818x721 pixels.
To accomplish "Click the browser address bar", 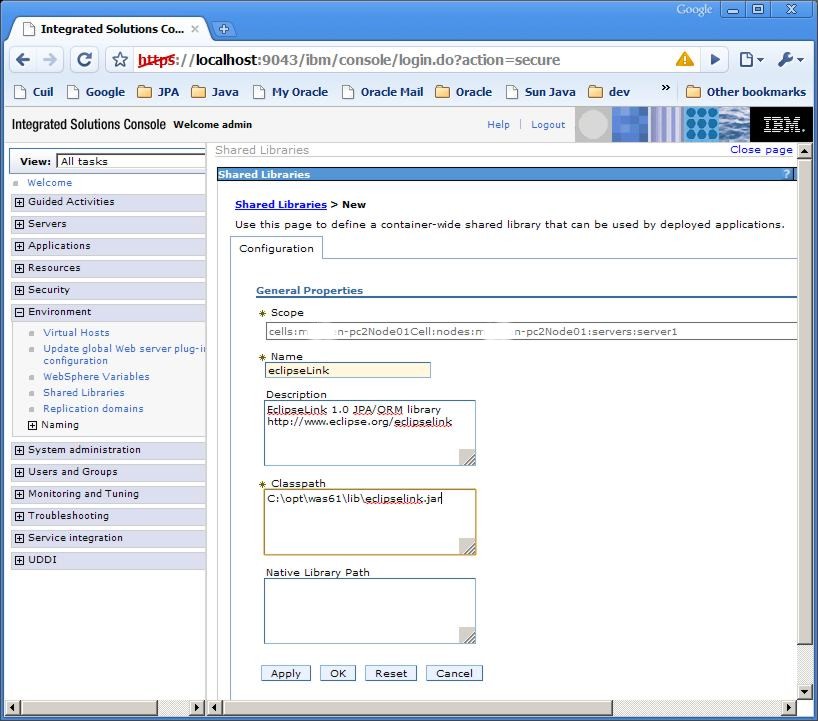I will click(x=404, y=60).
